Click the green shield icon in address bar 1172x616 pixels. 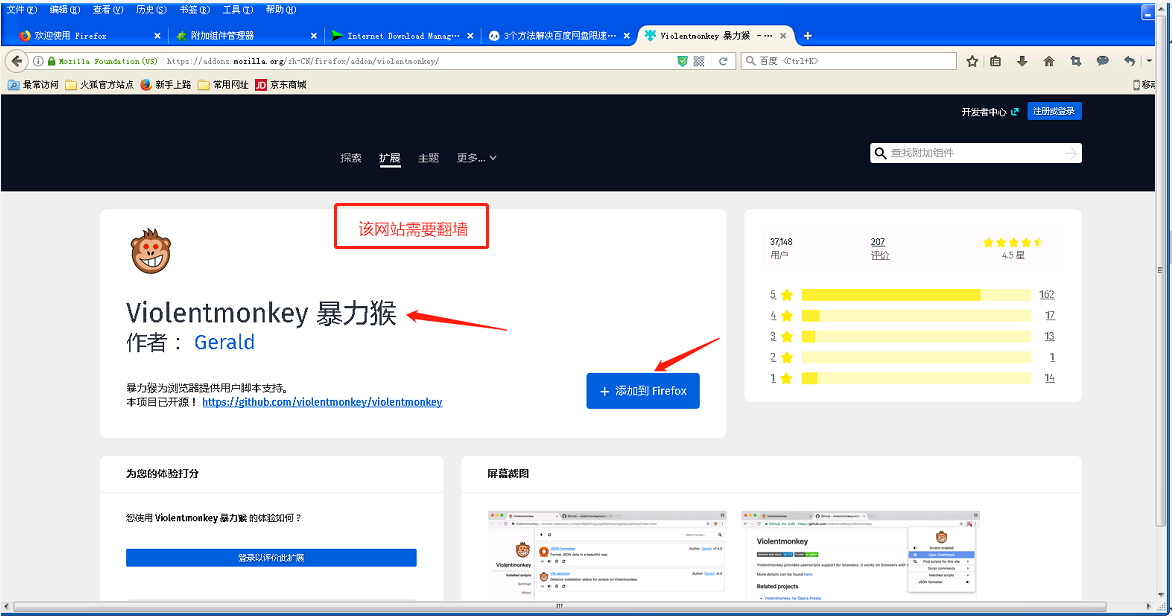point(682,61)
